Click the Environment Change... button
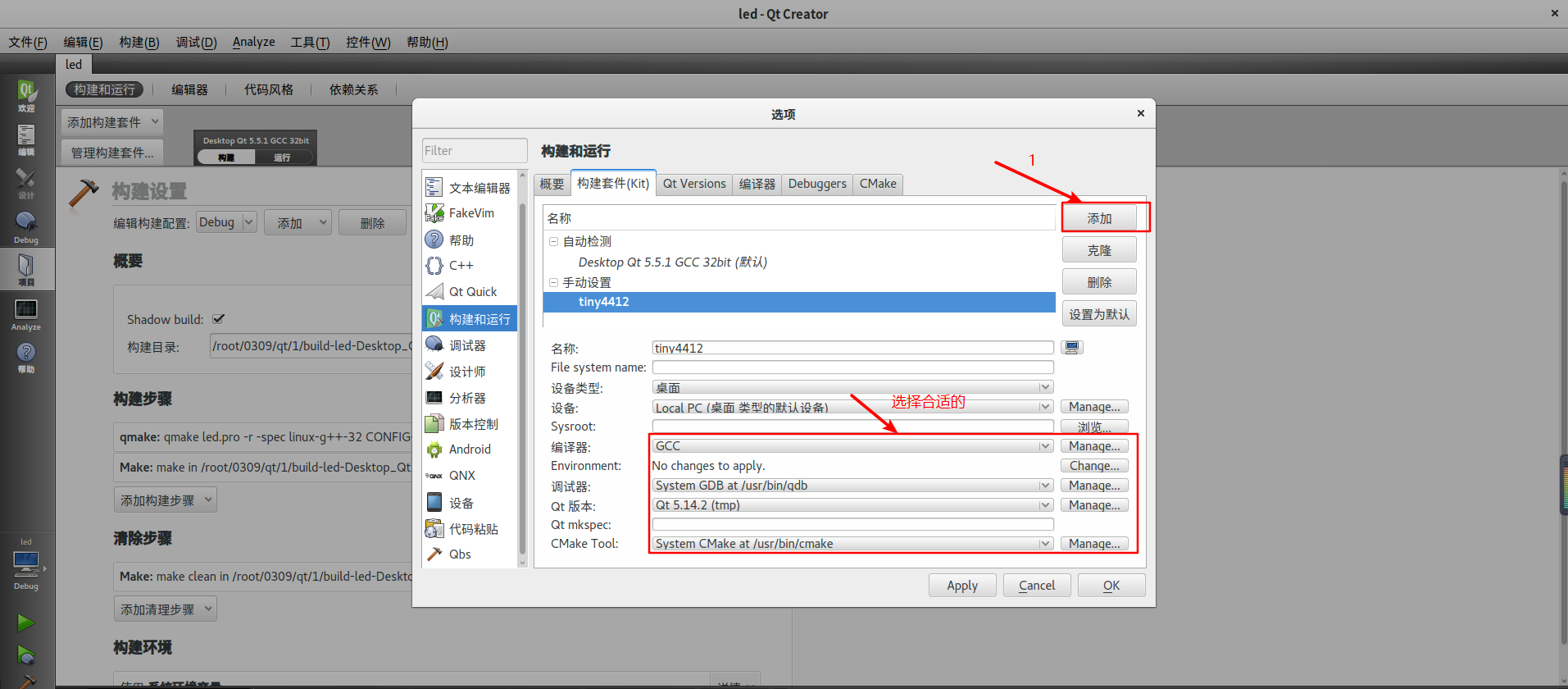 pyautogui.click(x=1094, y=466)
